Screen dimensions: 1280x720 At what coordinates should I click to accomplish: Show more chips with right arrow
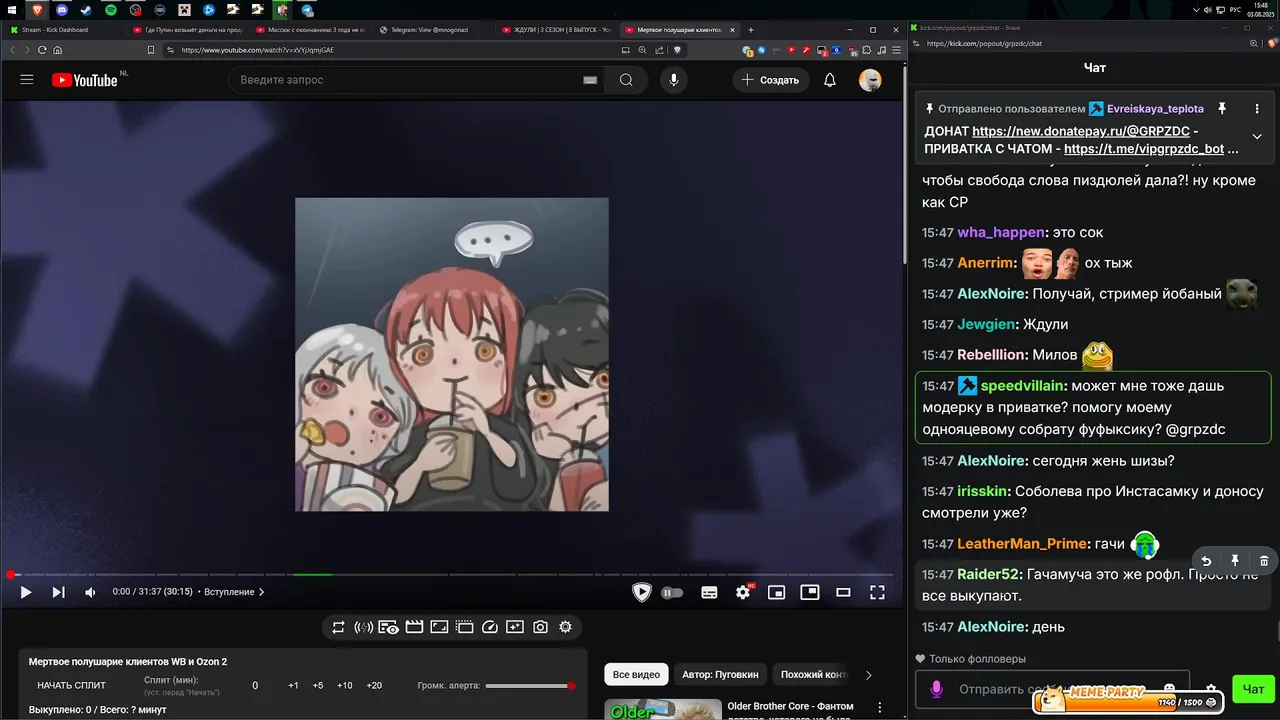click(868, 675)
